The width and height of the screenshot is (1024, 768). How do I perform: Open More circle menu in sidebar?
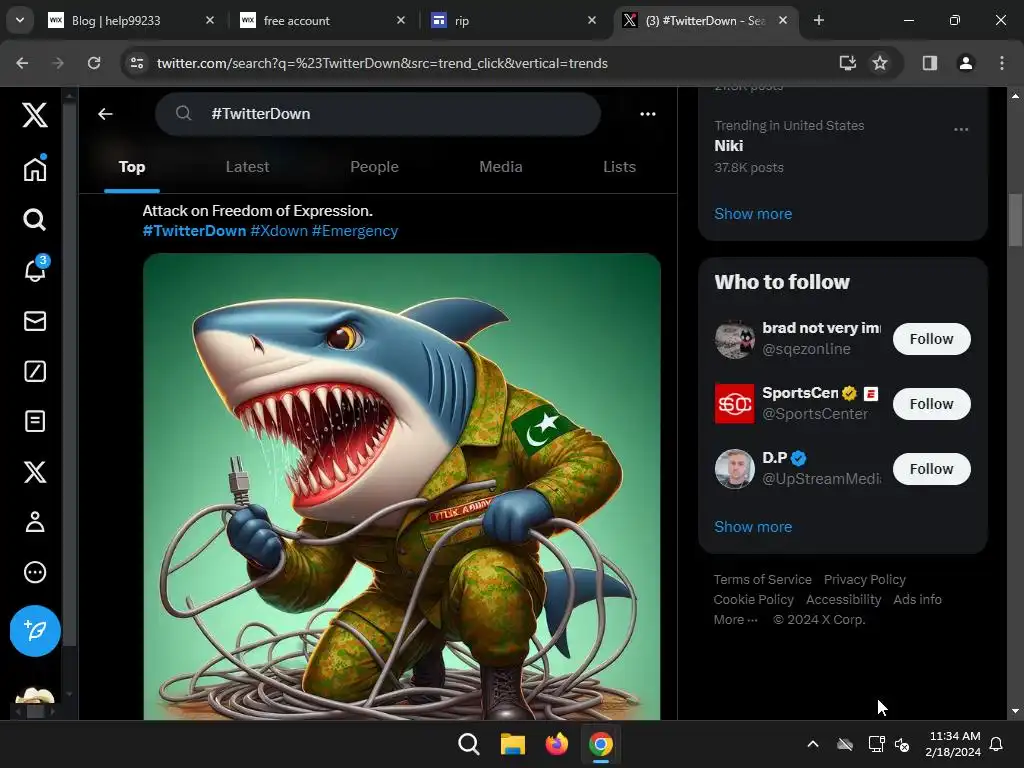pos(35,572)
